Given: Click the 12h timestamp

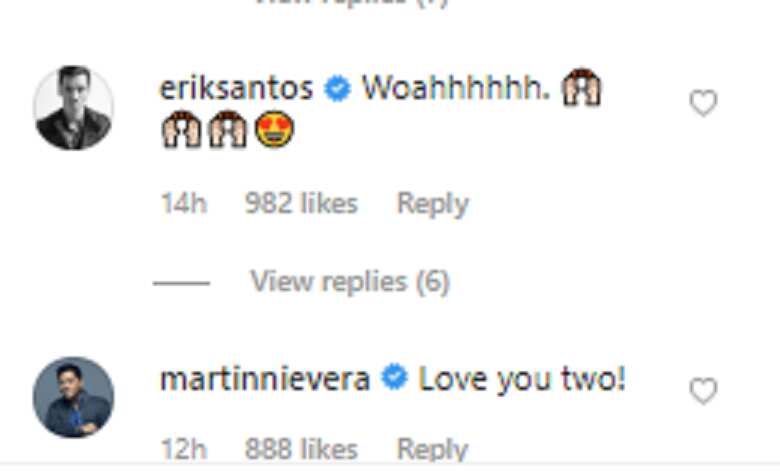Looking at the screenshot, I should (184, 449).
